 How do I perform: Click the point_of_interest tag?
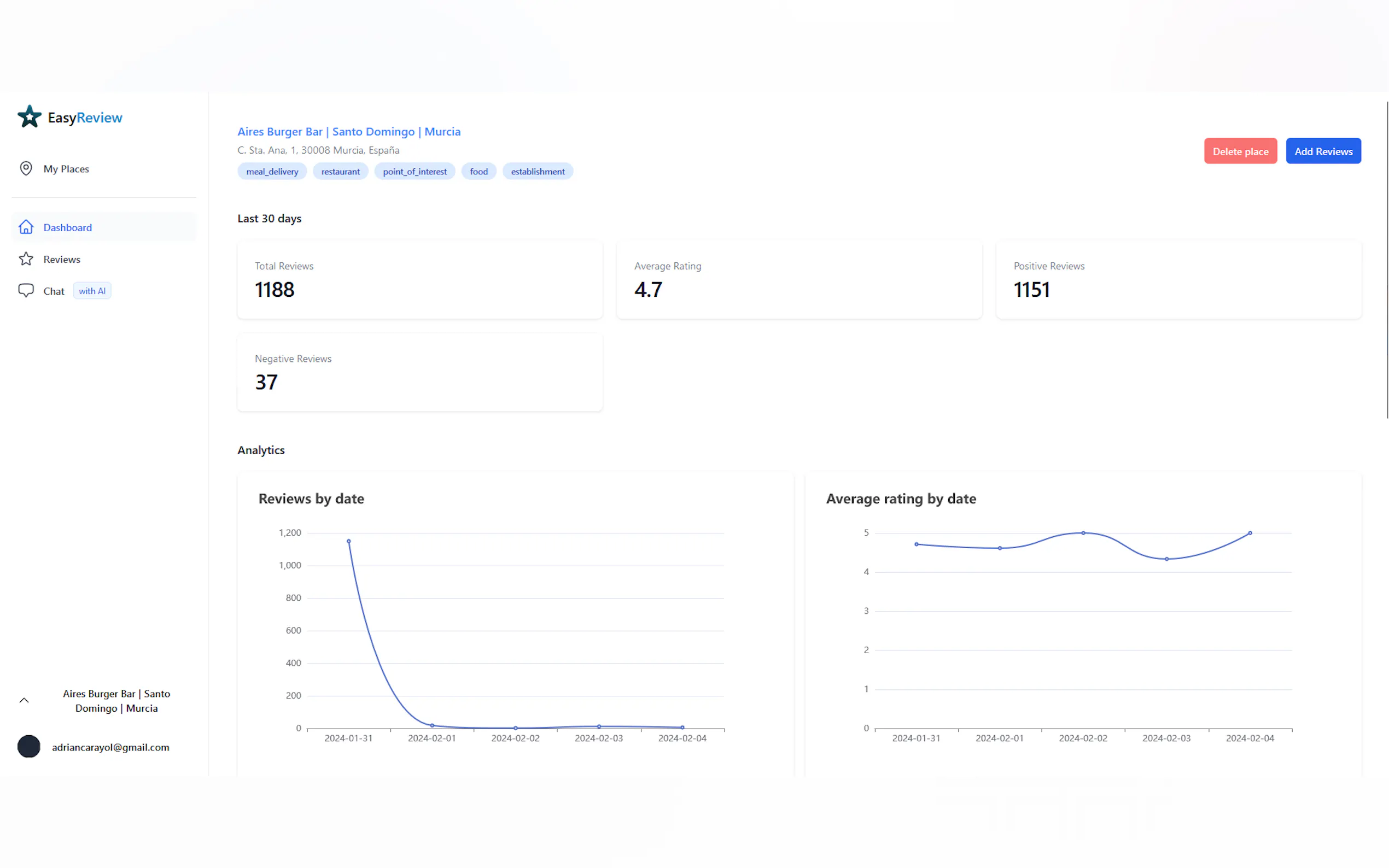tap(415, 171)
